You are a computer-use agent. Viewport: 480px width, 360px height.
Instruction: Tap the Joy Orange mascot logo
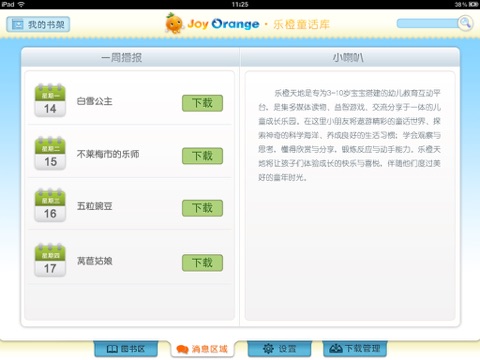coord(174,23)
